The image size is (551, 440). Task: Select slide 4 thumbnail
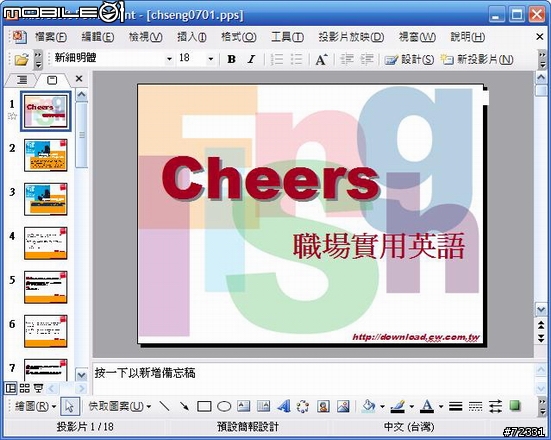46,243
